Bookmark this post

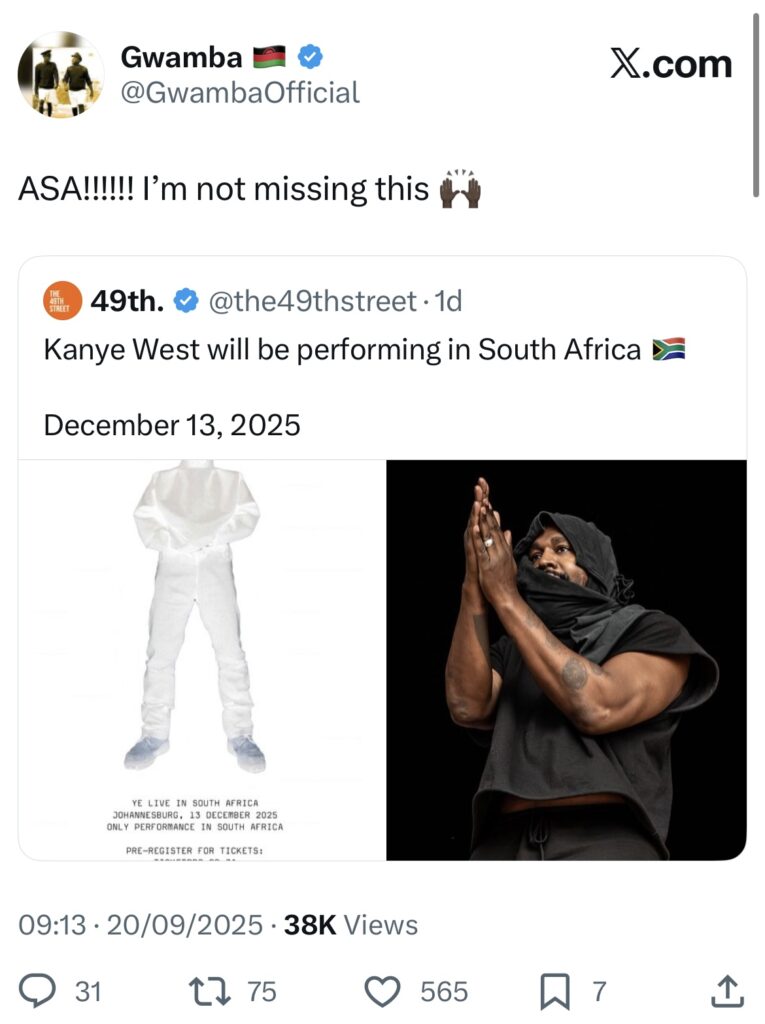point(554,991)
